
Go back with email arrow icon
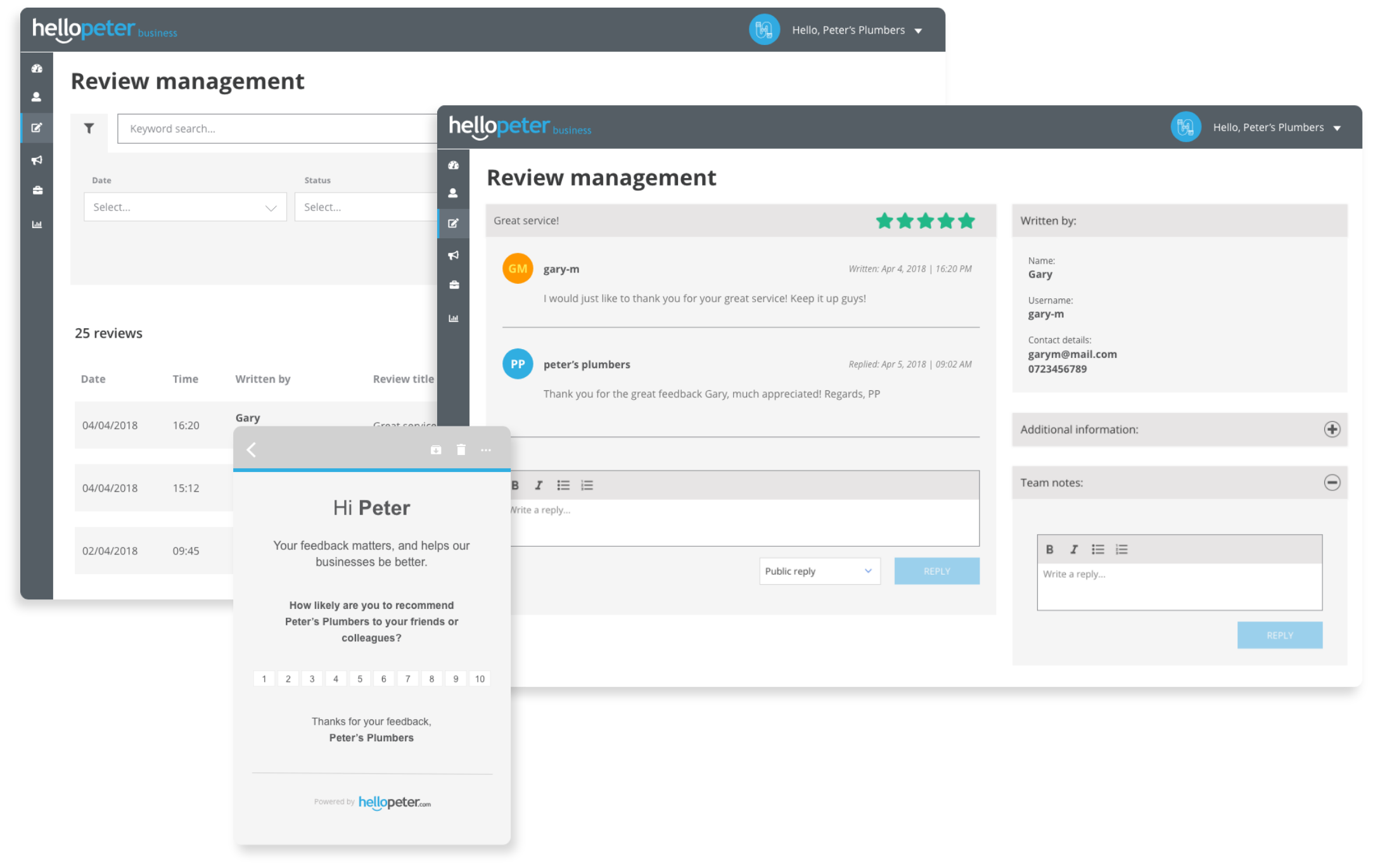(252, 450)
